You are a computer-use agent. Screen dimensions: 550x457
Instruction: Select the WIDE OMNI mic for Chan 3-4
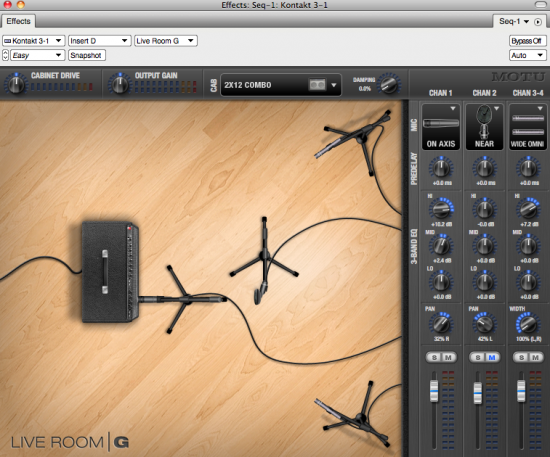[x=528, y=127]
